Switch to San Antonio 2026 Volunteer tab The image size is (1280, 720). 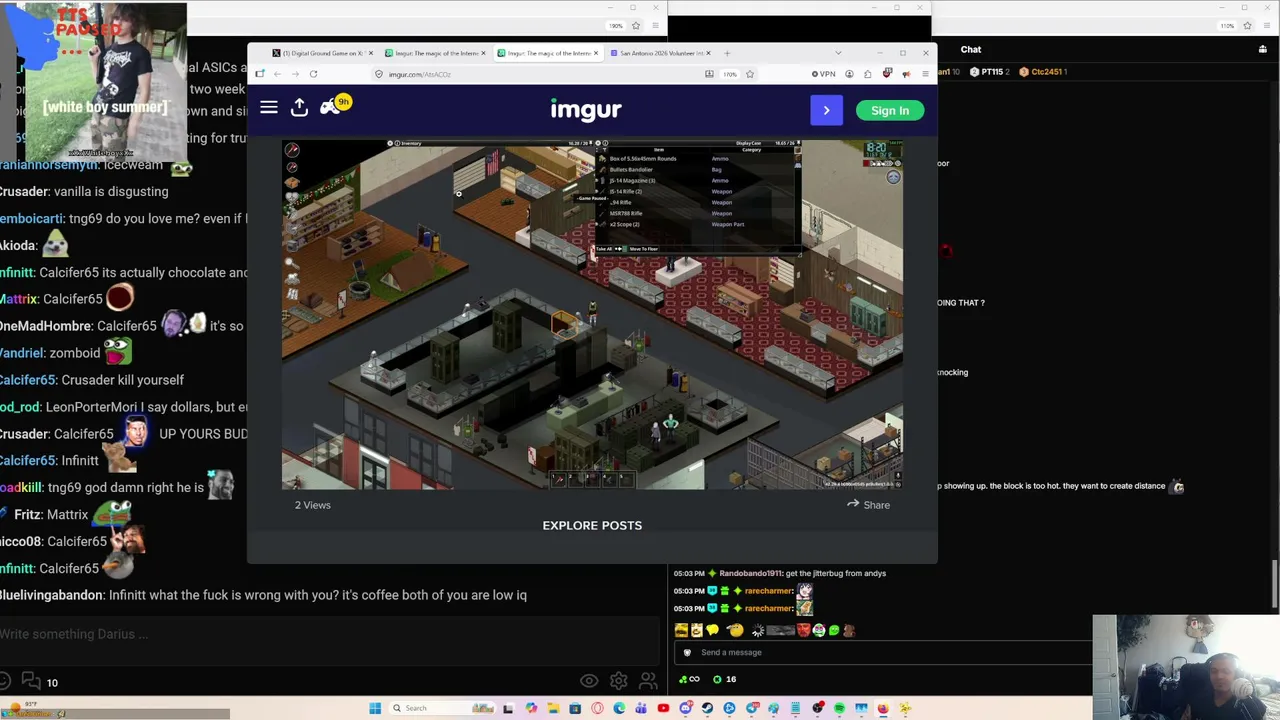tap(662, 53)
